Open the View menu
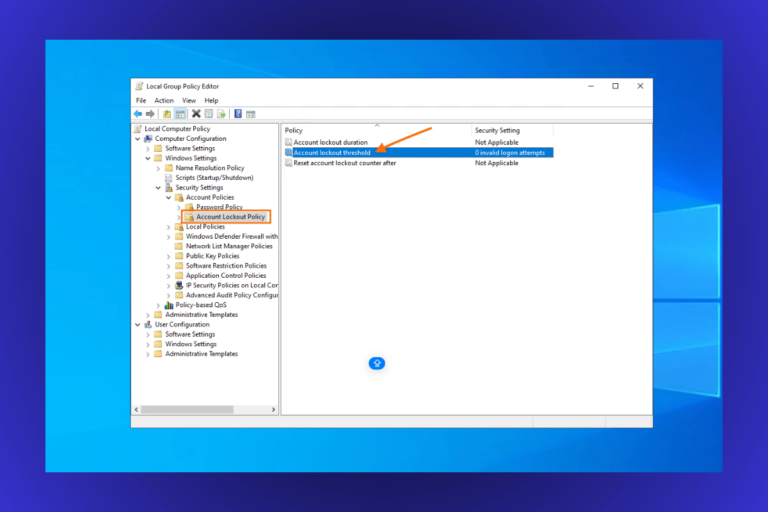The width and height of the screenshot is (768, 512). click(188, 101)
